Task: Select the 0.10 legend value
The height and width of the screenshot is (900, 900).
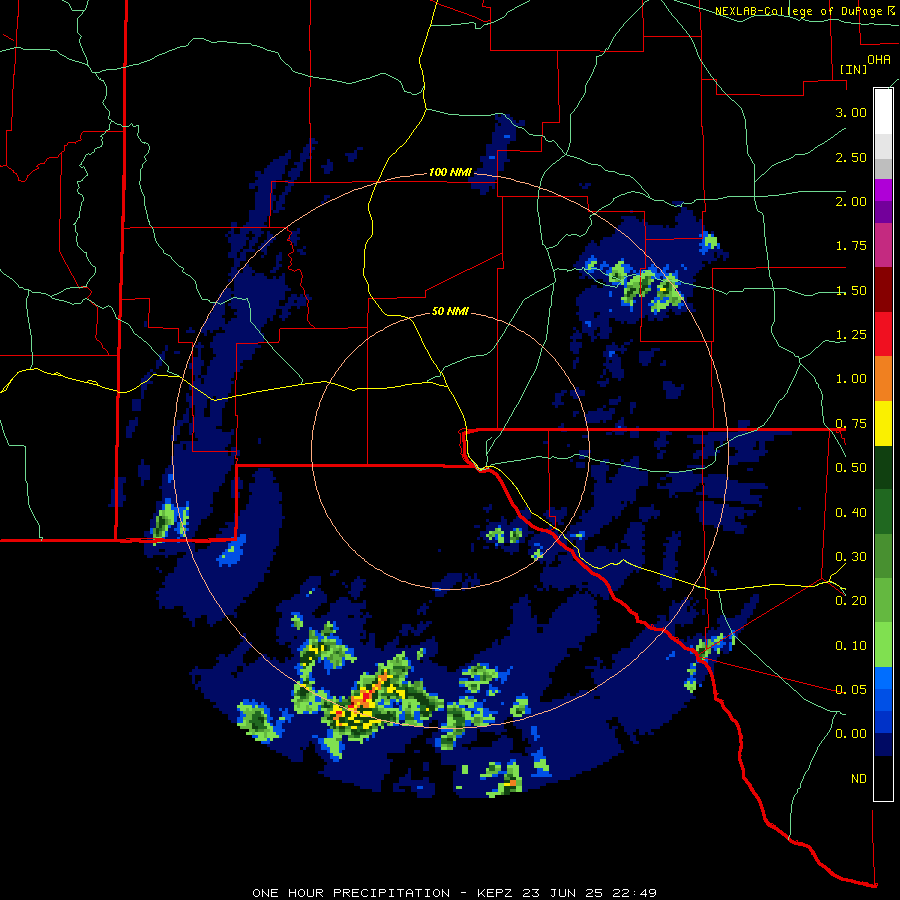Action: point(851,646)
